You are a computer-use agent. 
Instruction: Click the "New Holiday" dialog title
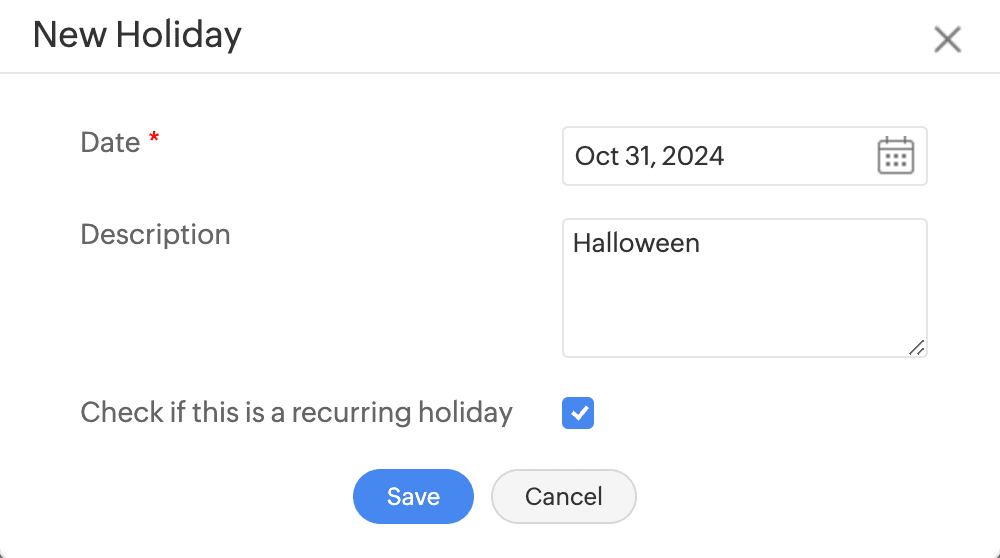point(137,36)
